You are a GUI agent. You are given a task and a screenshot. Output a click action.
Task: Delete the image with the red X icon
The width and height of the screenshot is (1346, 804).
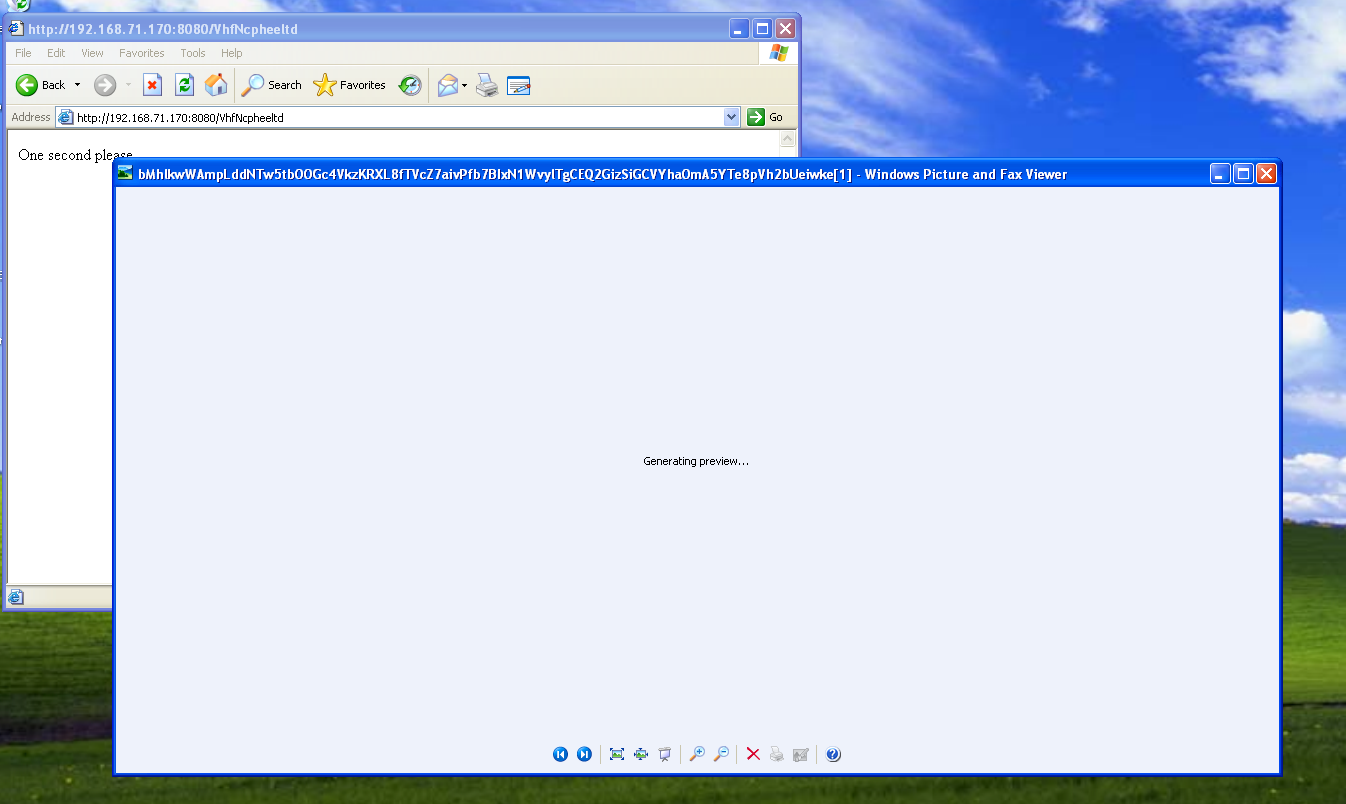[x=753, y=754]
